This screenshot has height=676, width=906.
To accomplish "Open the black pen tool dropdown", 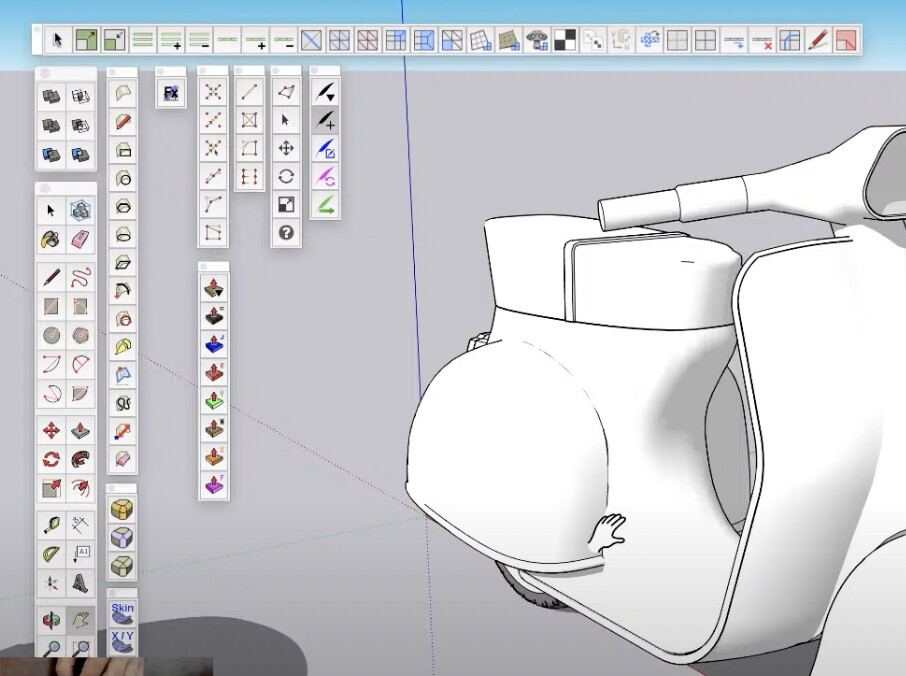I will point(325,92).
